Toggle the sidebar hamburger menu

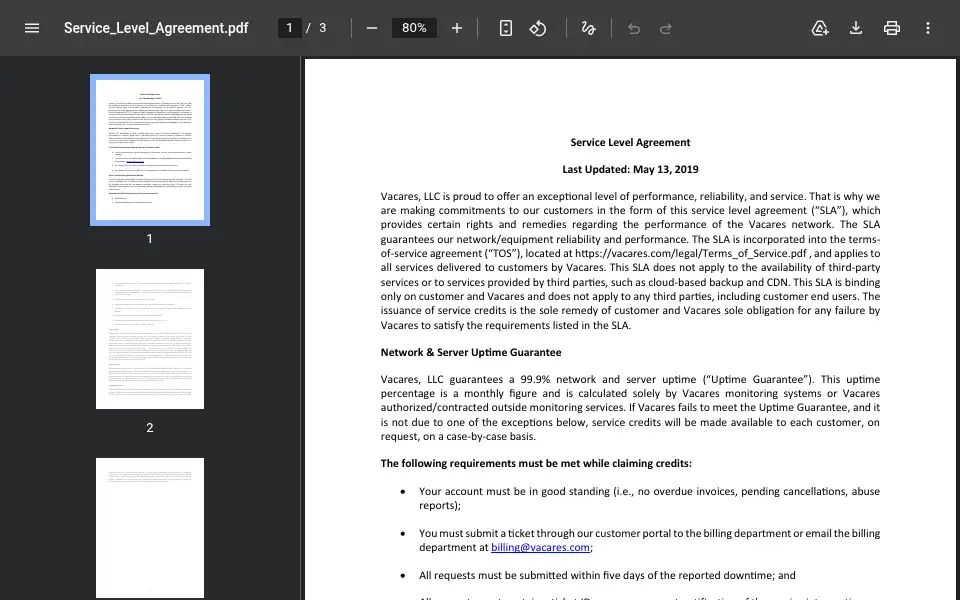(32, 28)
